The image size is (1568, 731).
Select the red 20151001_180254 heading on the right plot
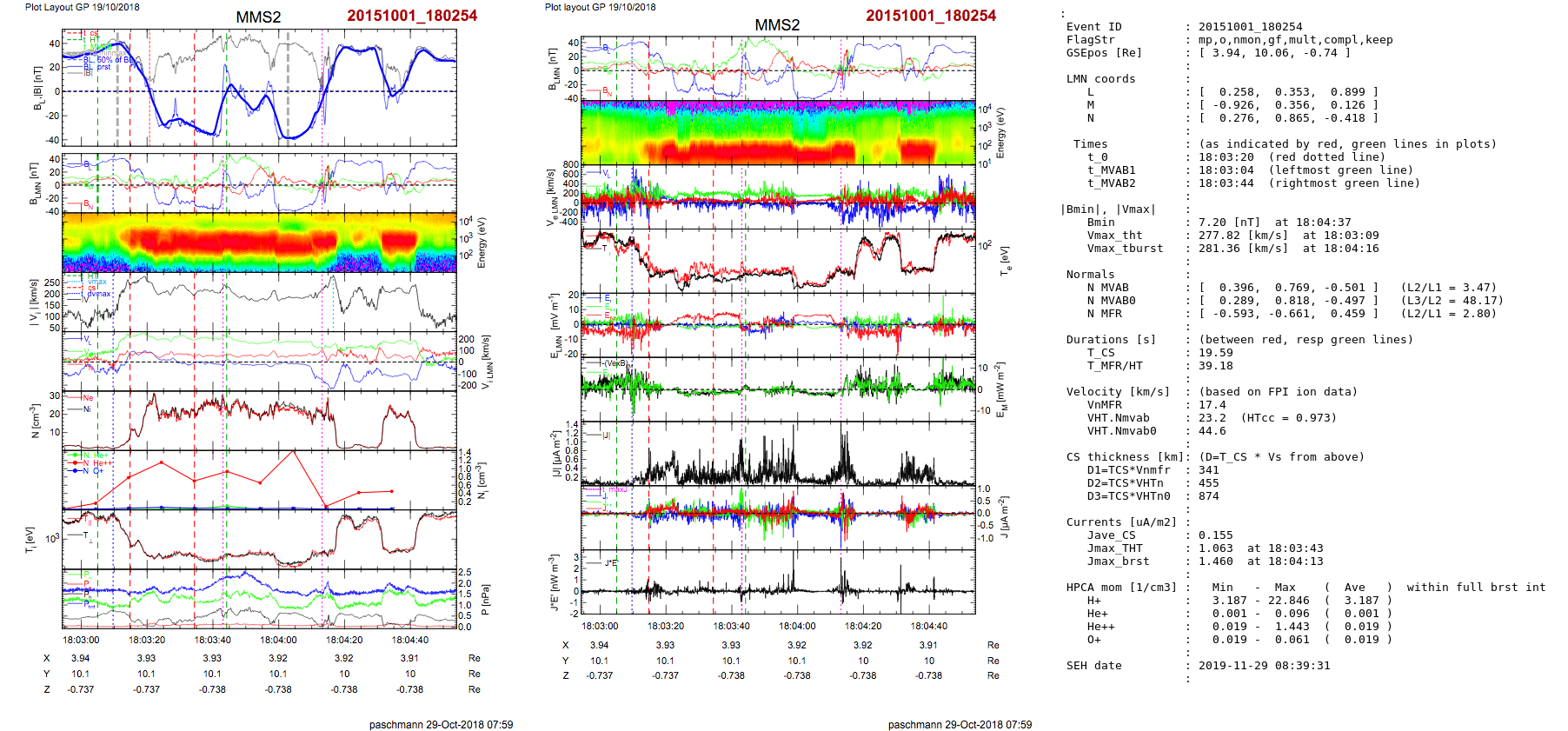(931, 16)
